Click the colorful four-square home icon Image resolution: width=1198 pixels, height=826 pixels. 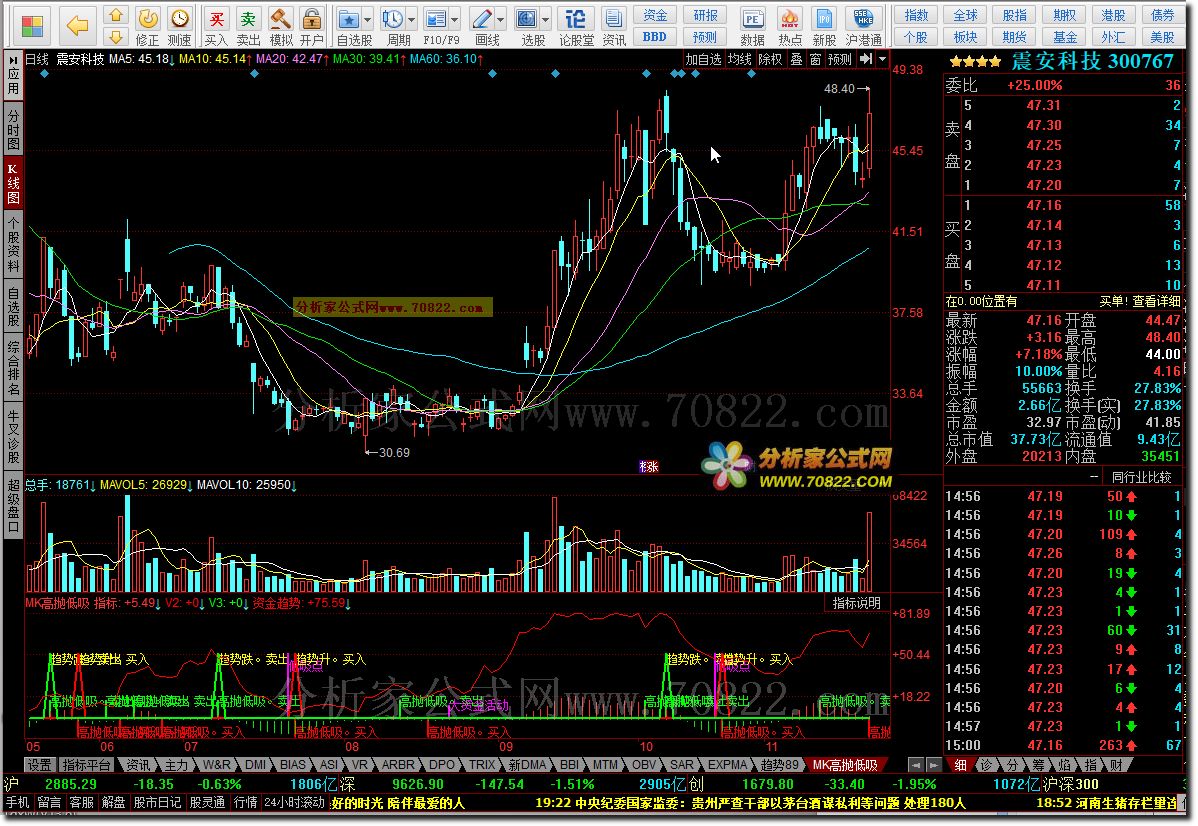tap(32, 26)
